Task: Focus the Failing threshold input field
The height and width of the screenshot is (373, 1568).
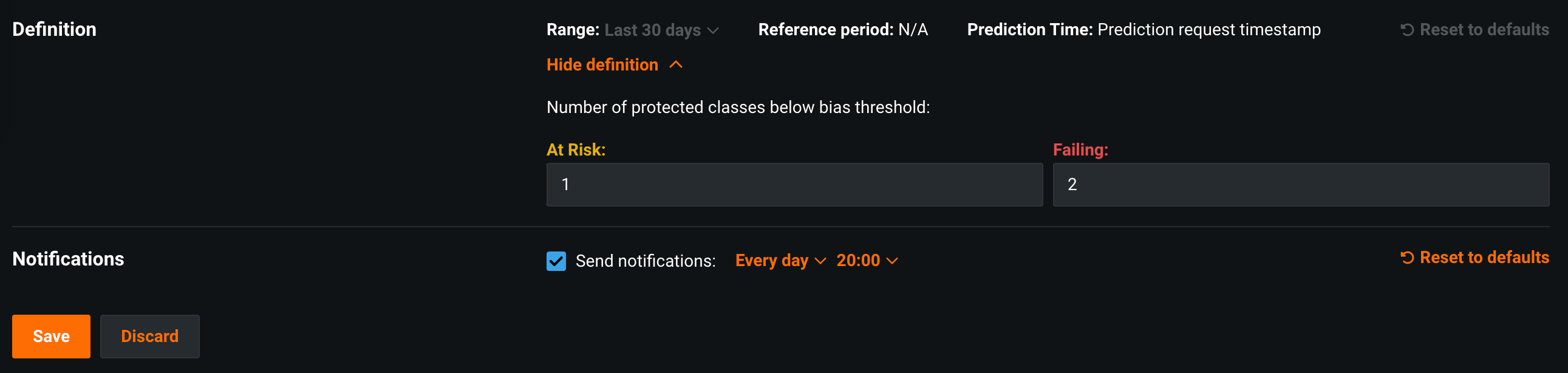Action: click(x=1300, y=184)
